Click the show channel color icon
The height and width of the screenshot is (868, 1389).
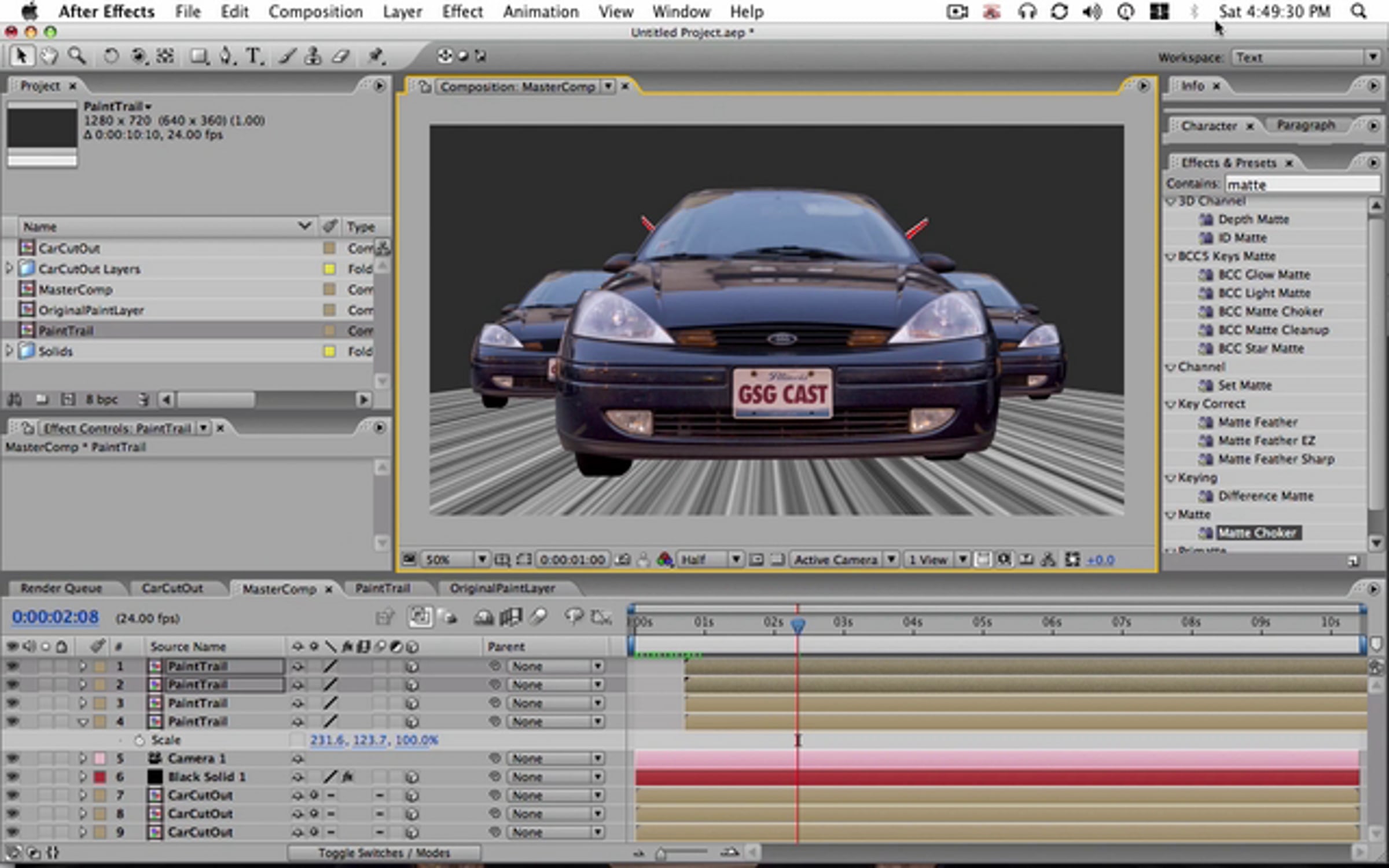pyautogui.click(x=665, y=560)
